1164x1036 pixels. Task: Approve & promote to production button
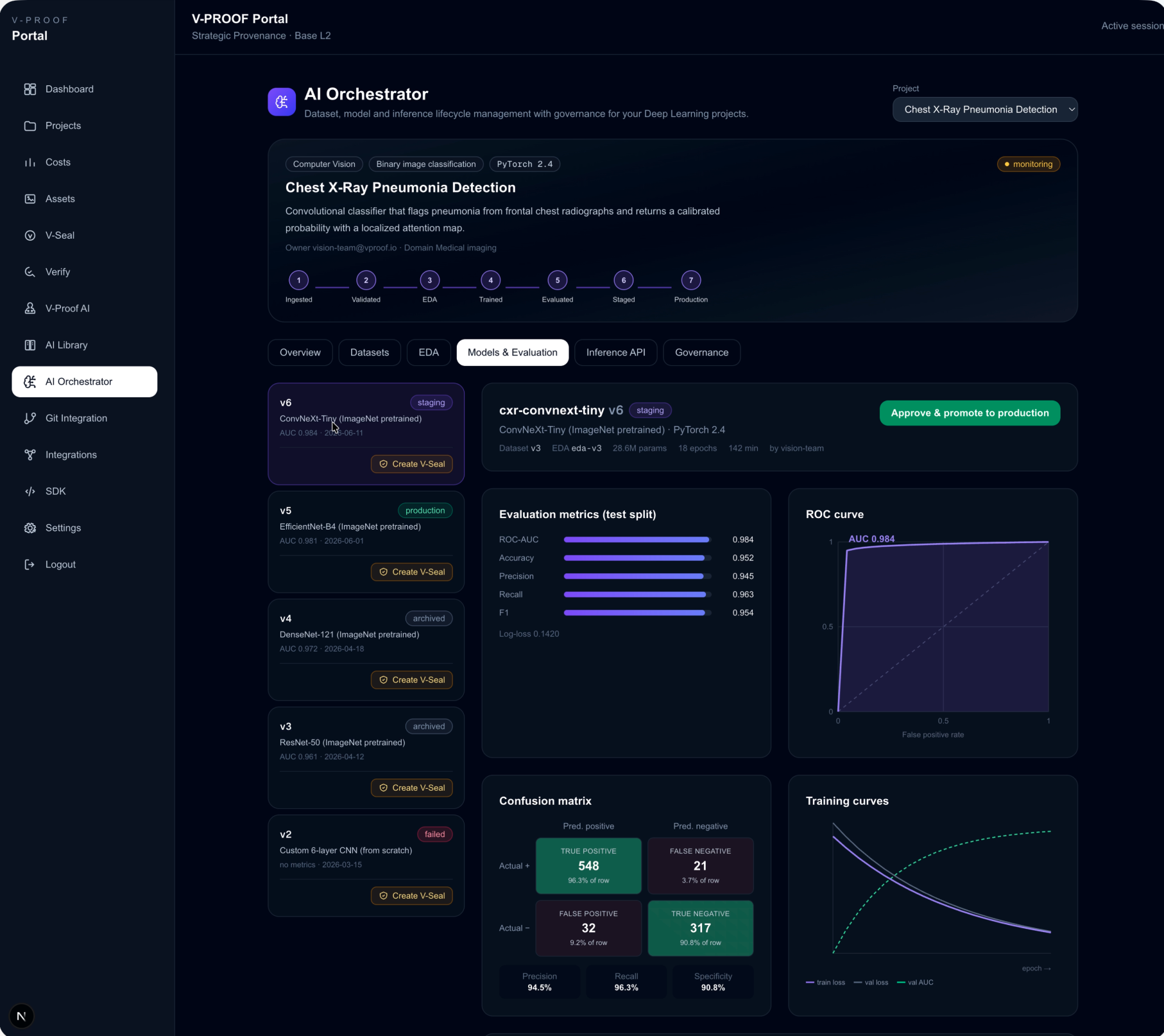(970, 413)
